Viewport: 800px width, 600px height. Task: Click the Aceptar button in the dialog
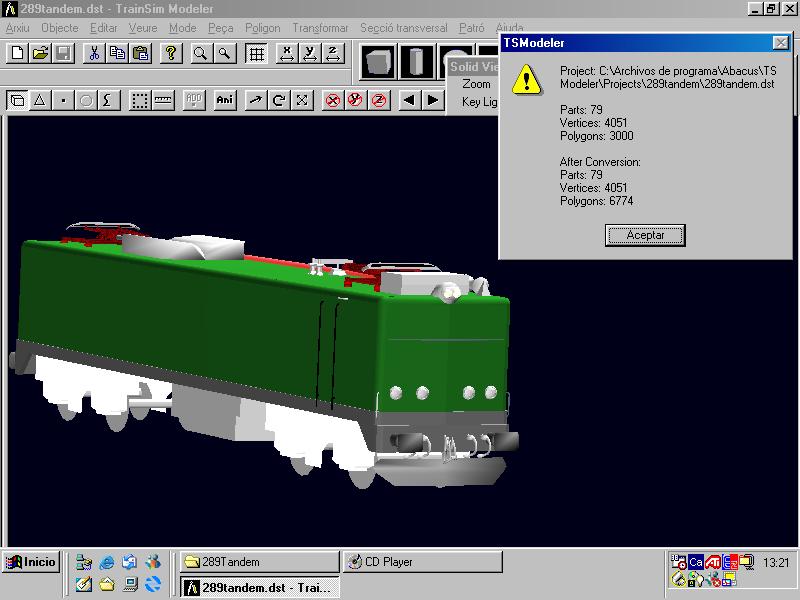(645, 235)
